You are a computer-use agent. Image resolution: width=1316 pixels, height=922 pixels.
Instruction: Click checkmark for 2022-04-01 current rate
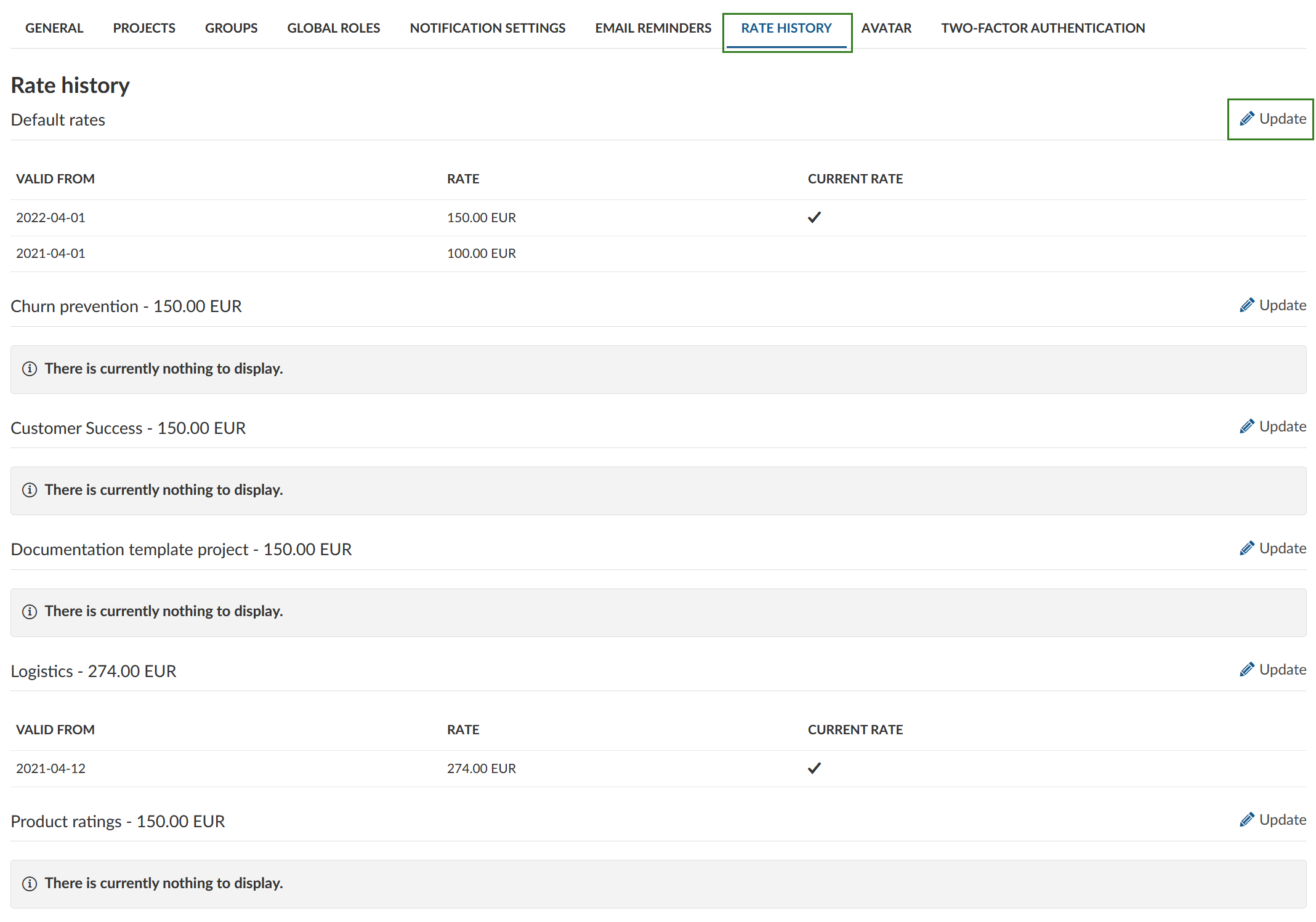click(814, 217)
